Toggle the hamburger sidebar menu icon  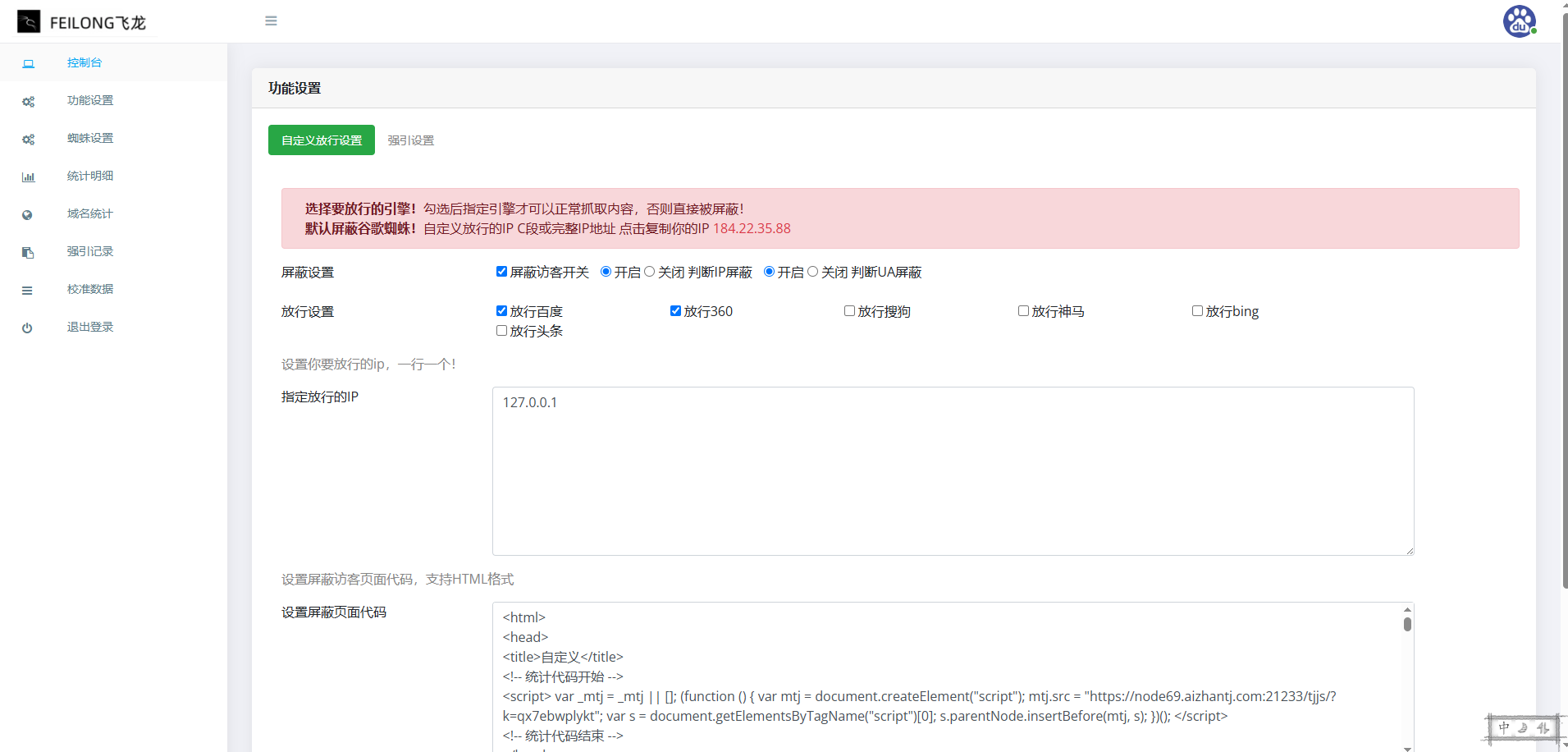click(x=271, y=21)
